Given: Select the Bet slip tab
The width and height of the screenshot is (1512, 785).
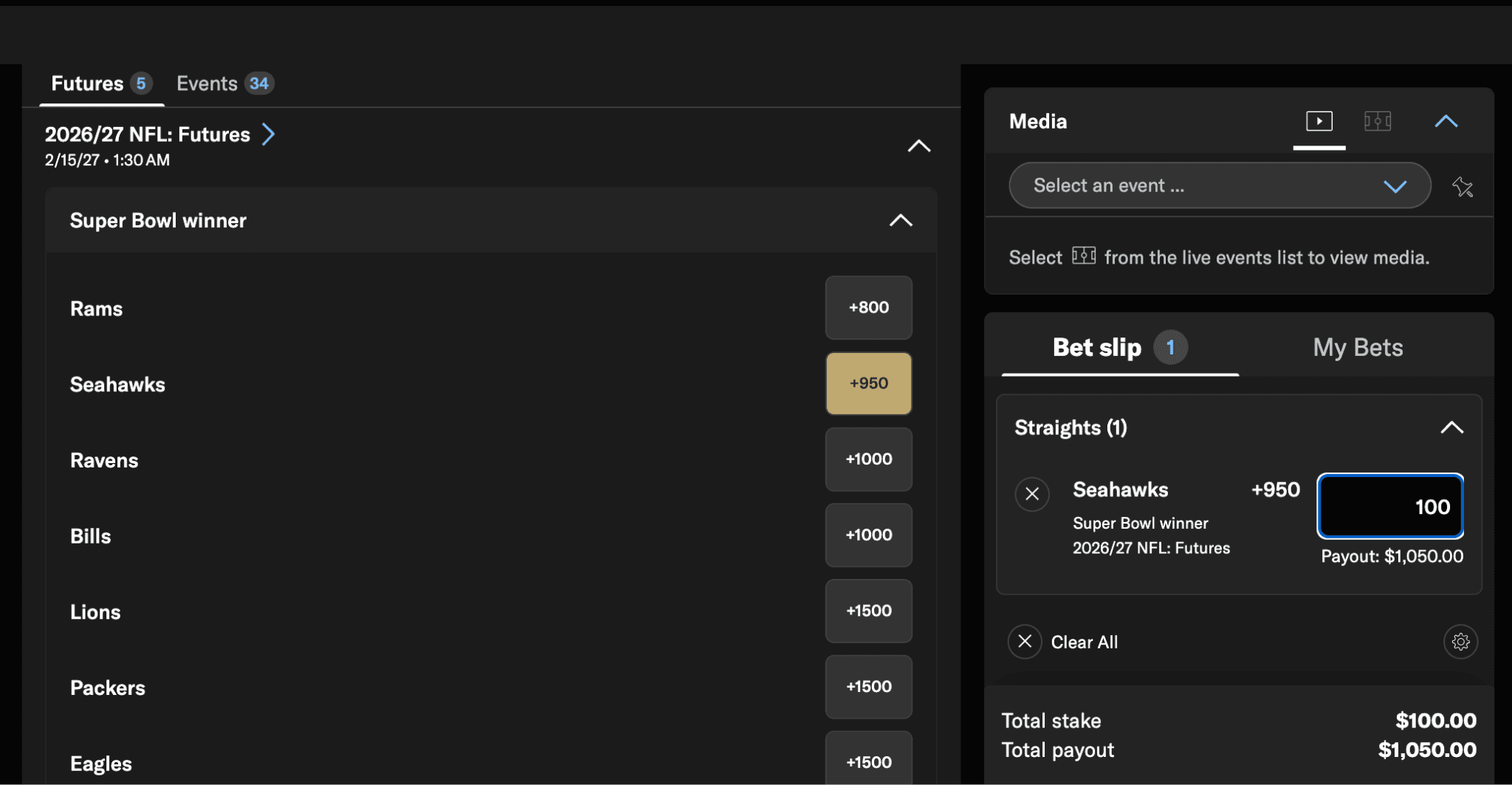Looking at the screenshot, I should pyautogui.click(x=1119, y=347).
